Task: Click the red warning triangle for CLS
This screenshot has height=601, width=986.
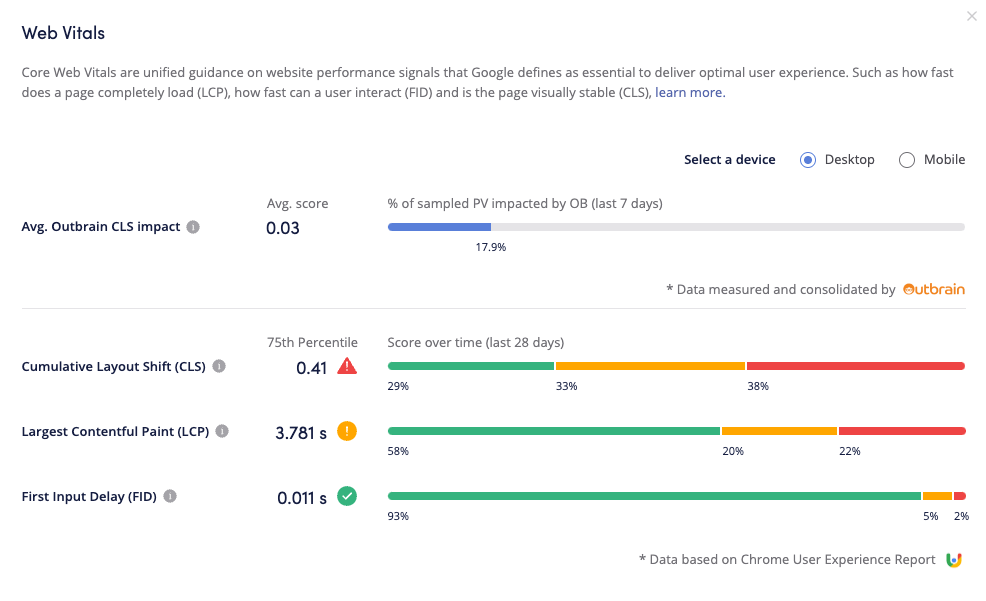Action: click(347, 366)
